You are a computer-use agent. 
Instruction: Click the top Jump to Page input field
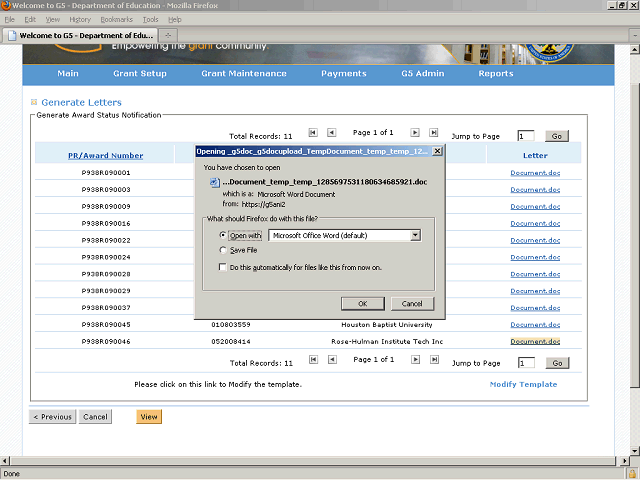(x=526, y=136)
